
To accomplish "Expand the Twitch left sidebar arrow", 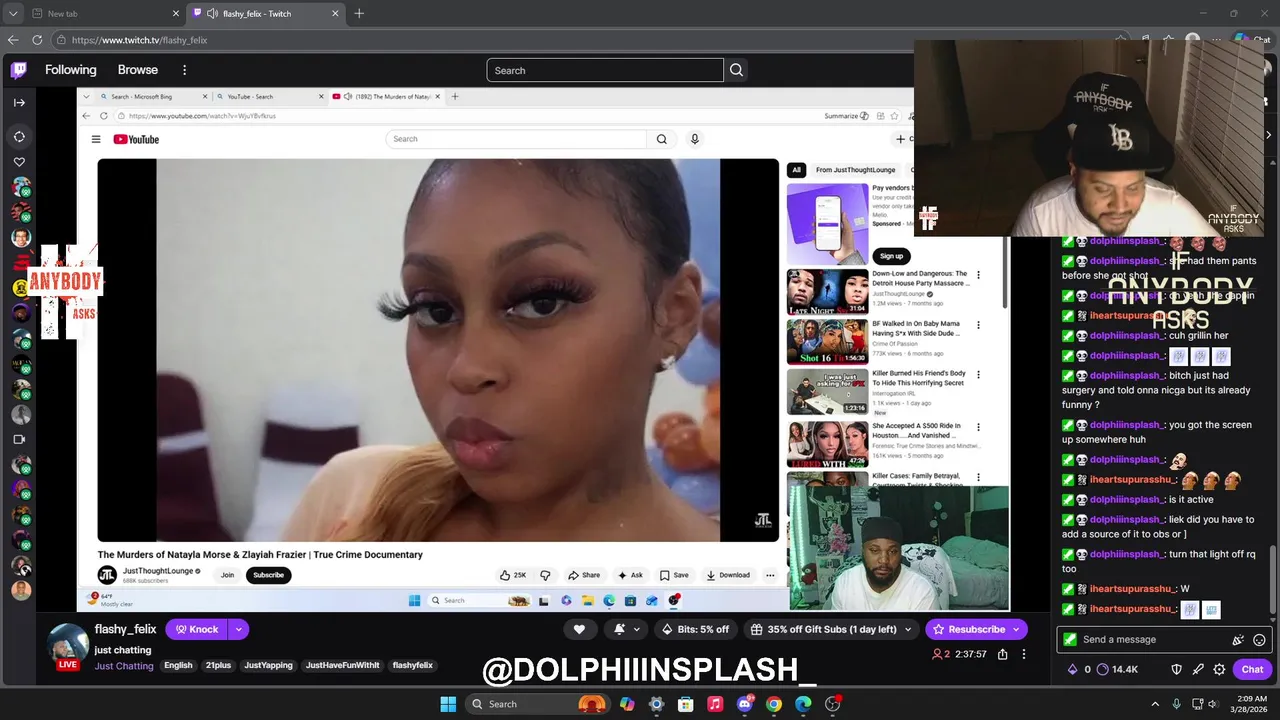I will tap(19, 102).
